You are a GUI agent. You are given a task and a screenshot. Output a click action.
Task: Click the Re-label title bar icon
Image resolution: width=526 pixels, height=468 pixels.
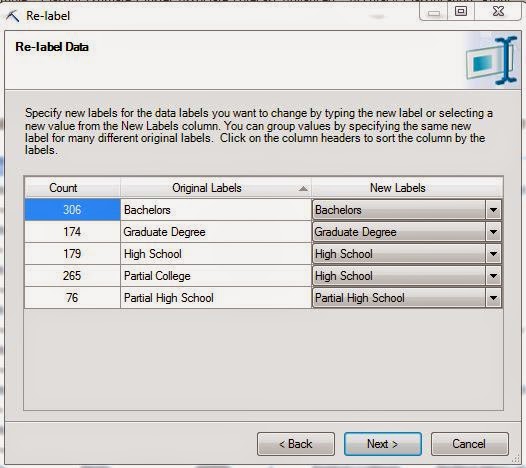pyautogui.click(x=13, y=16)
